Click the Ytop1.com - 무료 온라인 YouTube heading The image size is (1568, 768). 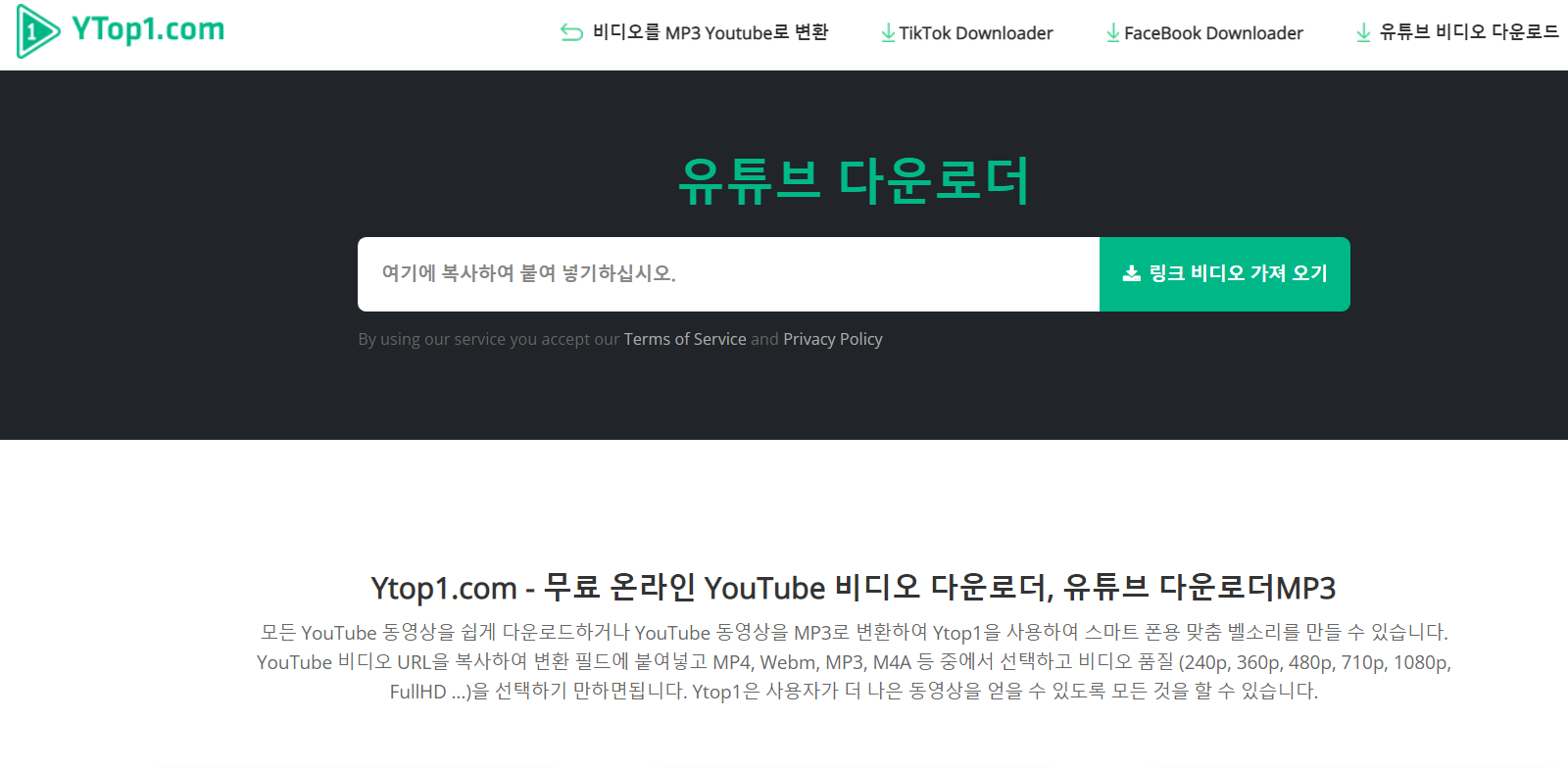point(854,588)
